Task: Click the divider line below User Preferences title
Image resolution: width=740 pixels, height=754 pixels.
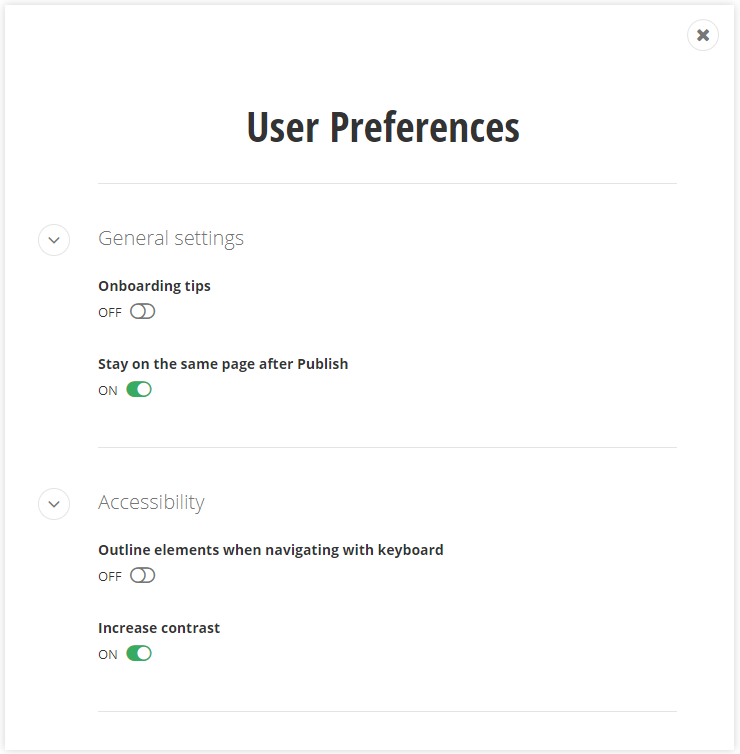Action: [387, 183]
